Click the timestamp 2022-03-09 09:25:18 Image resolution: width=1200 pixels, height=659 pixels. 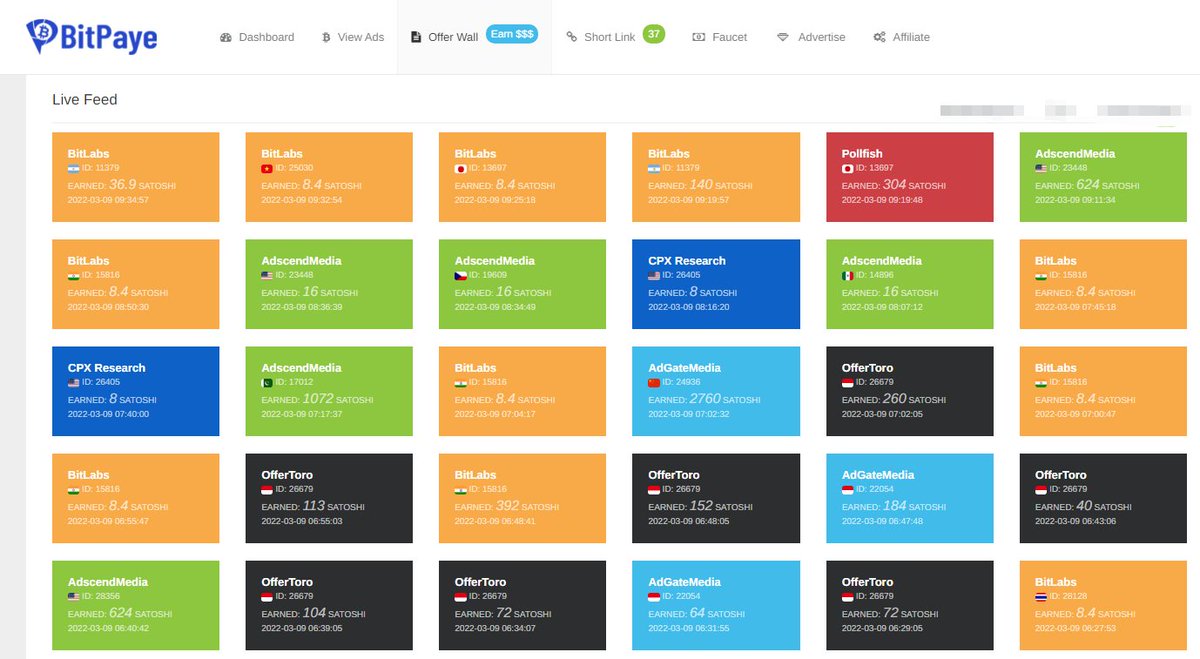(495, 200)
